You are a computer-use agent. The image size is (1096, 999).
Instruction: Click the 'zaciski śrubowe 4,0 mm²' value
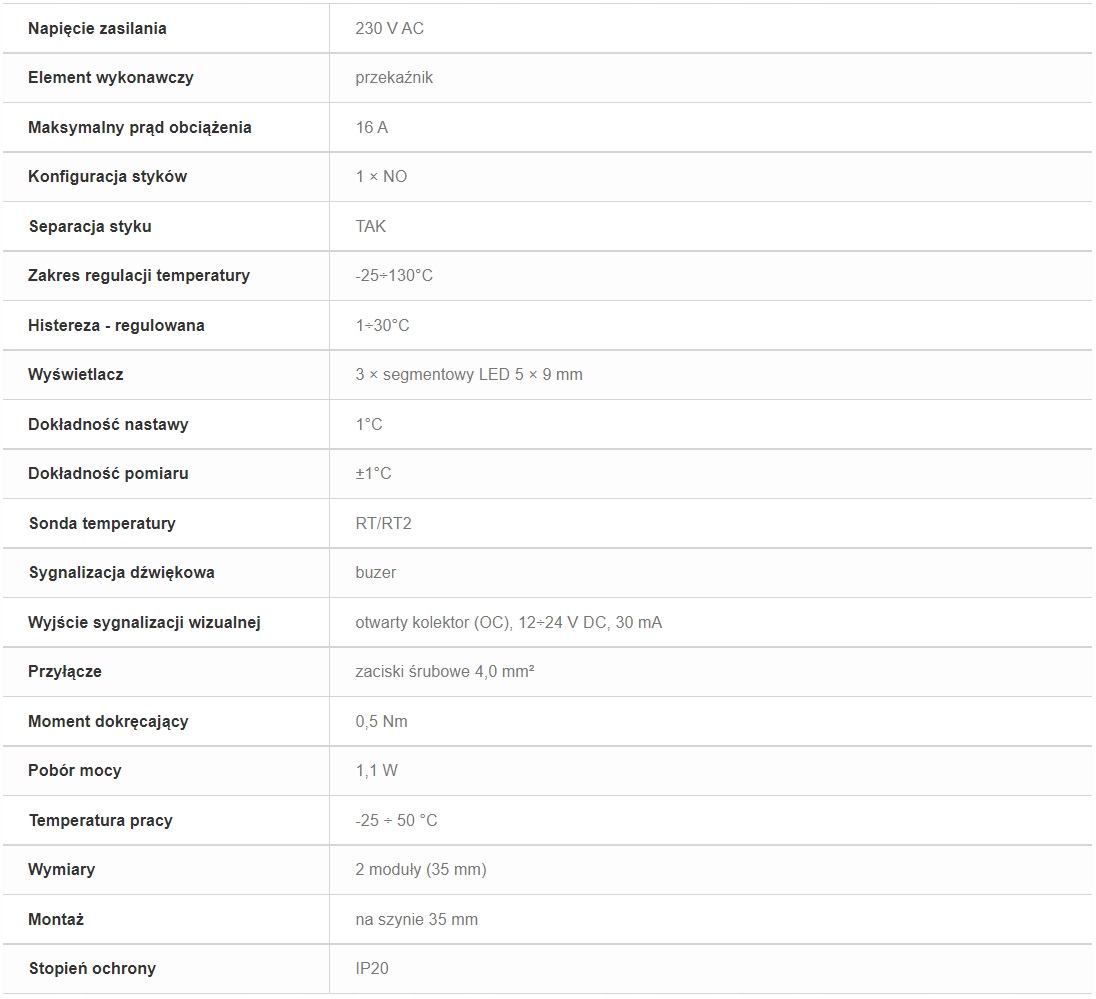[444, 671]
